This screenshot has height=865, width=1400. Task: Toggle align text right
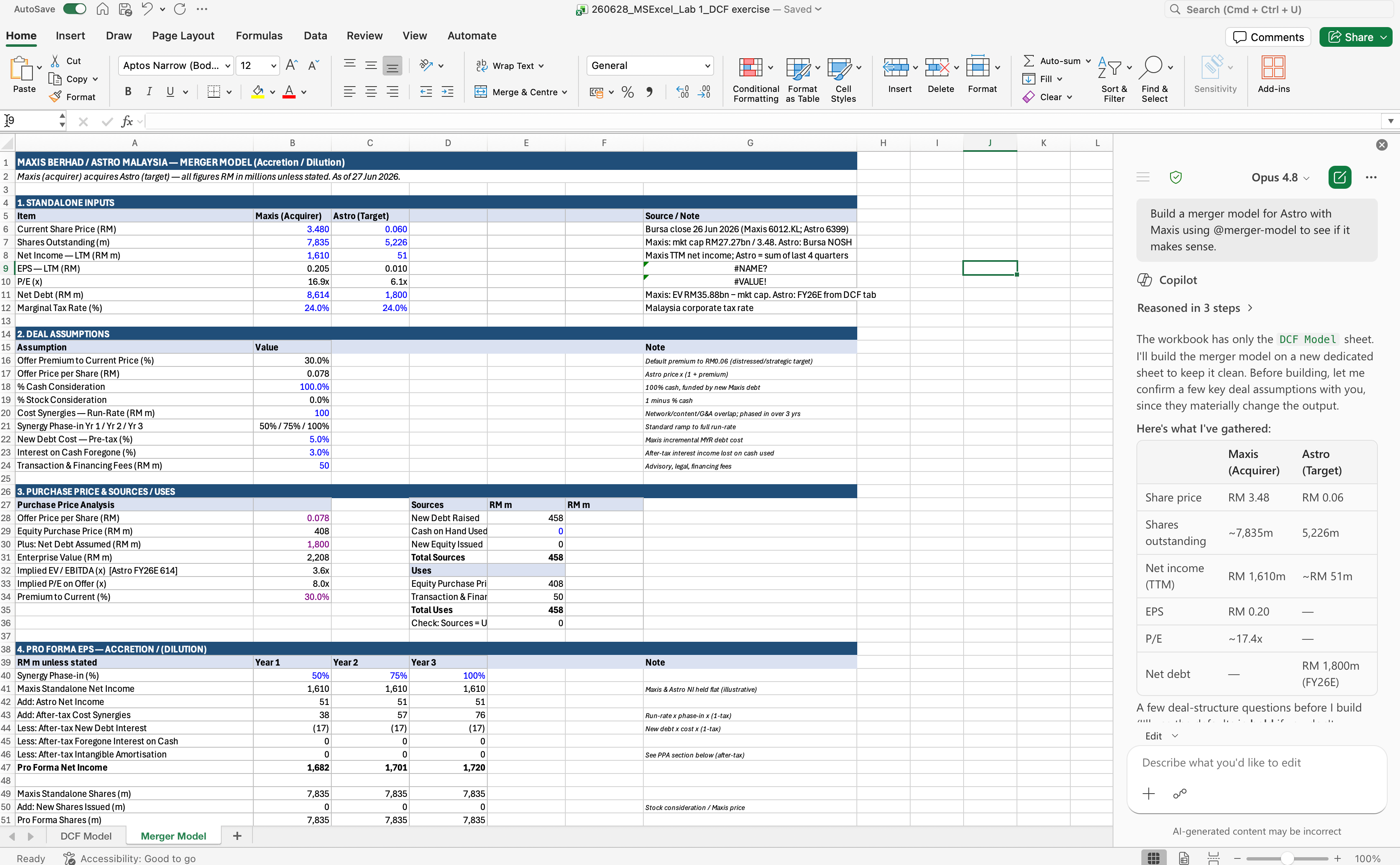click(392, 92)
